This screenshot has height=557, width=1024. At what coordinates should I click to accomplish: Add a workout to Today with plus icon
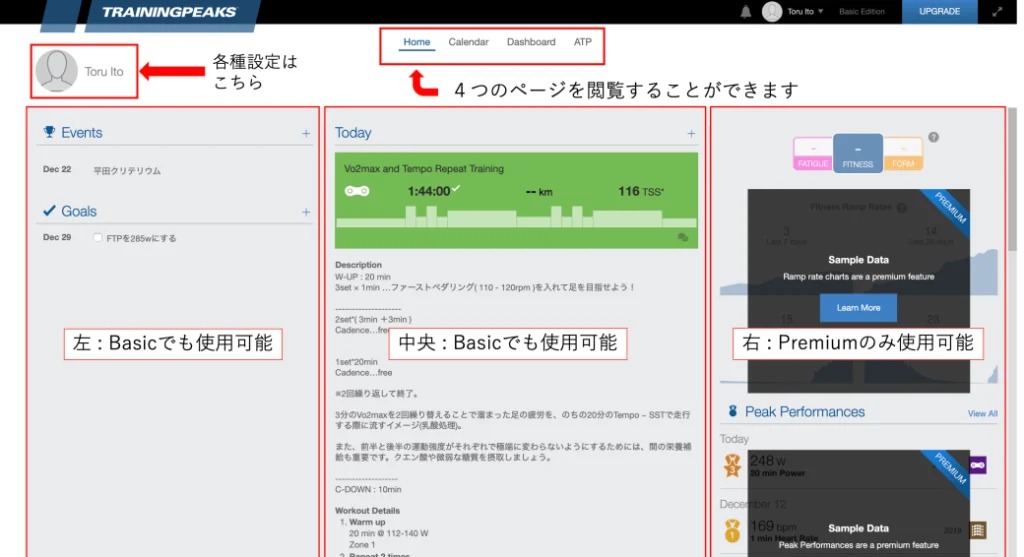coord(691,133)
